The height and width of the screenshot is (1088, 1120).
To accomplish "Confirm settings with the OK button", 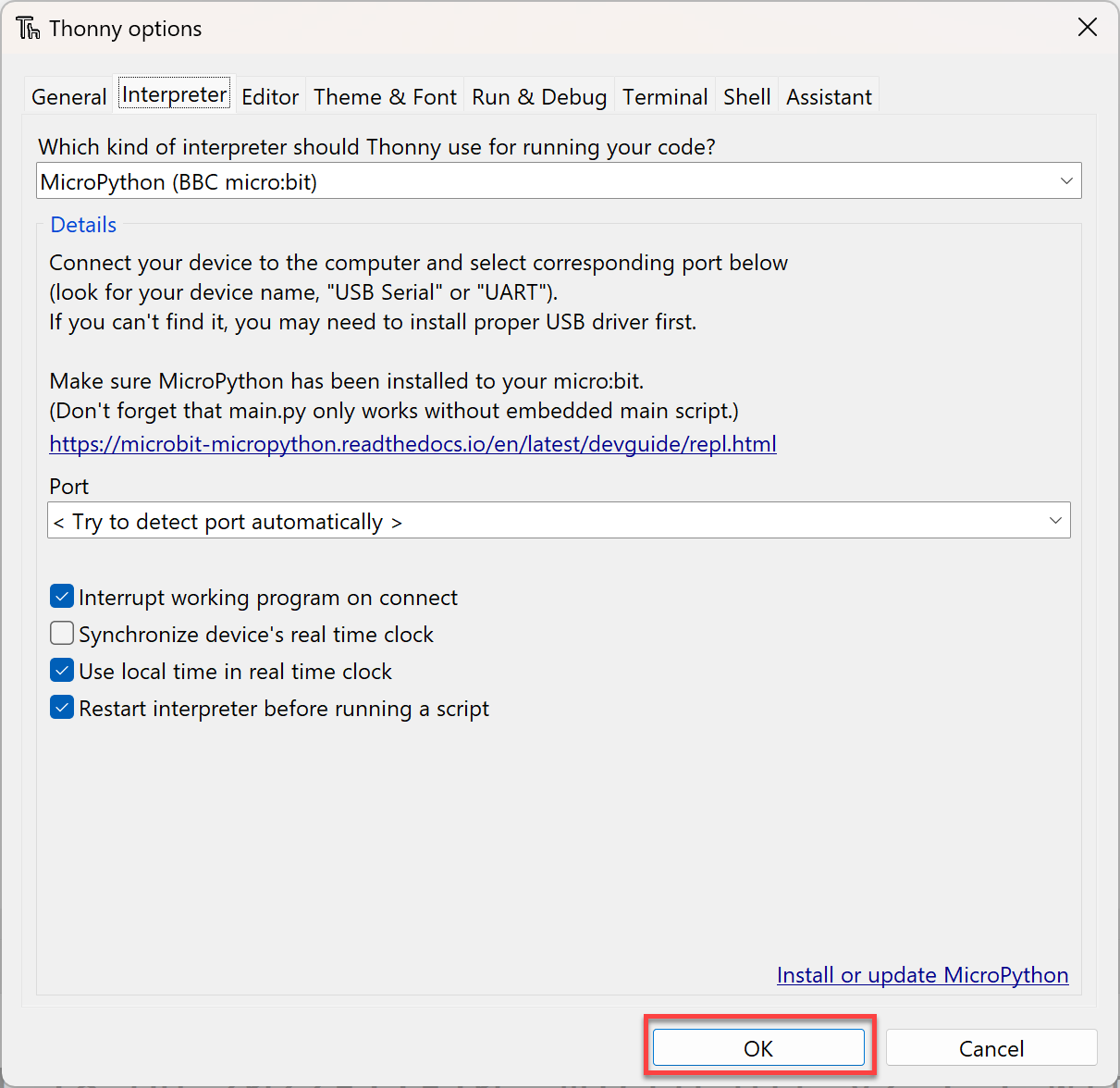I will (758, 1048).
